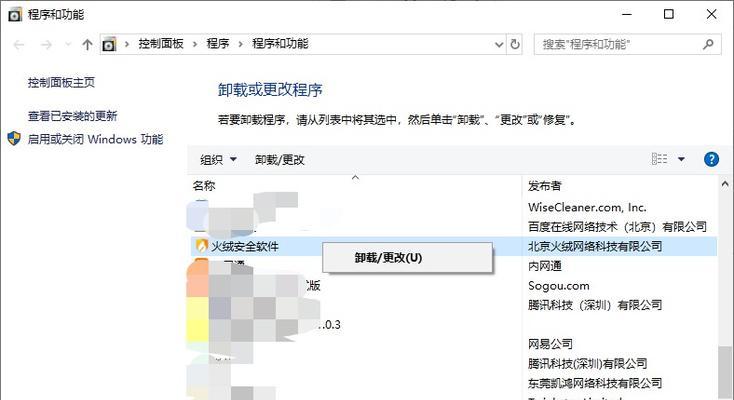
Task: Choose 卸载/更改(U) from context menu
Action: [407, 258]
